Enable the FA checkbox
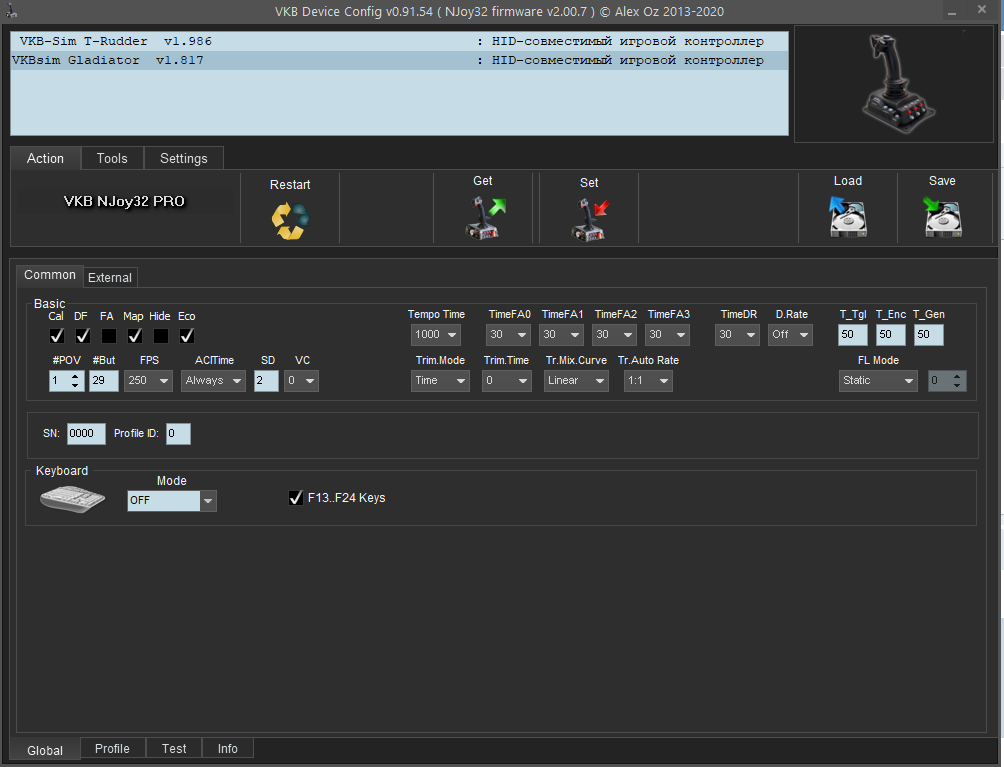1004x767 pixels. tap(108, 336)
